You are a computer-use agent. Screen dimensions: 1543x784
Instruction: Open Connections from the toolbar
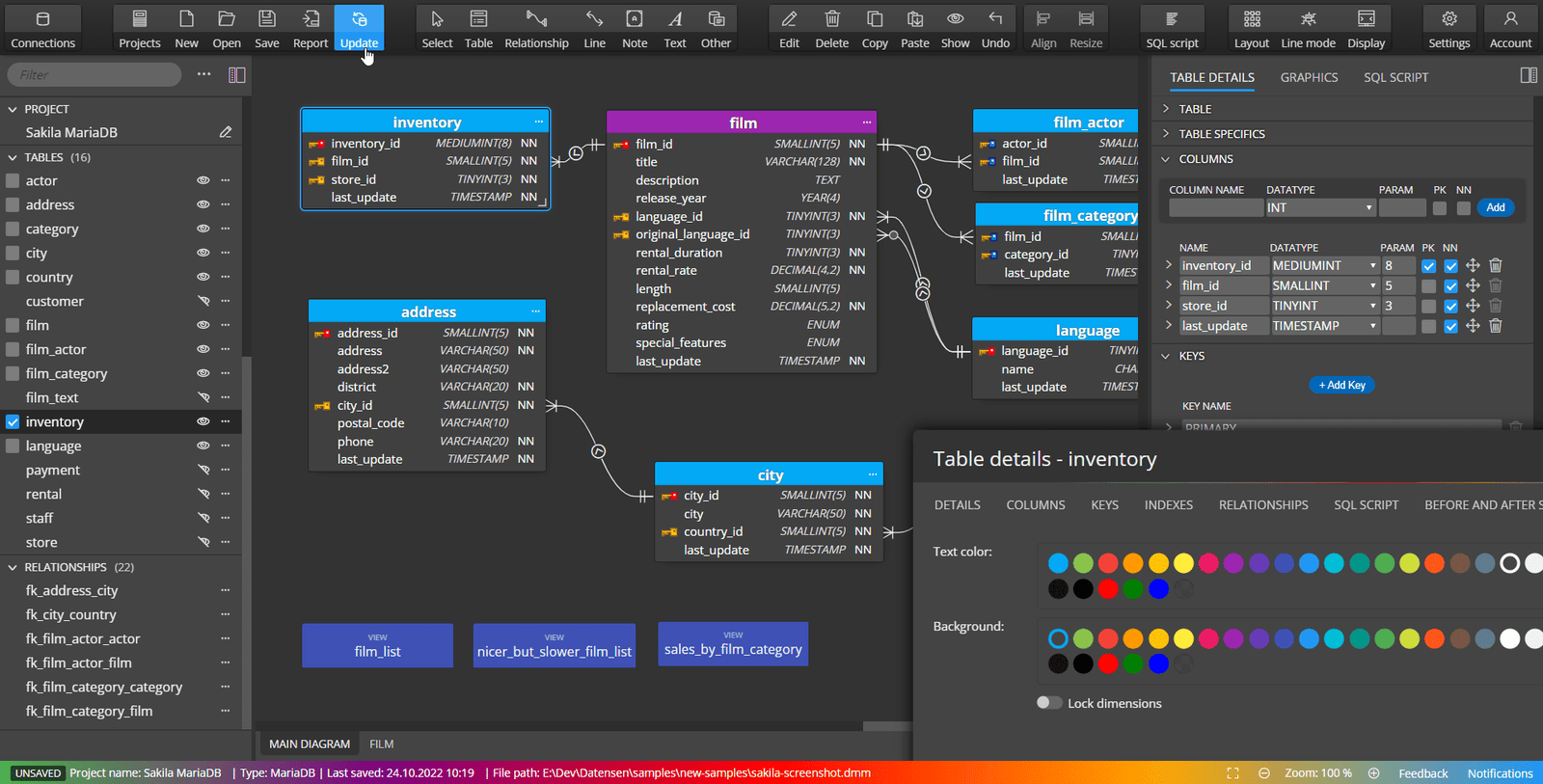[x=42, y=28]
